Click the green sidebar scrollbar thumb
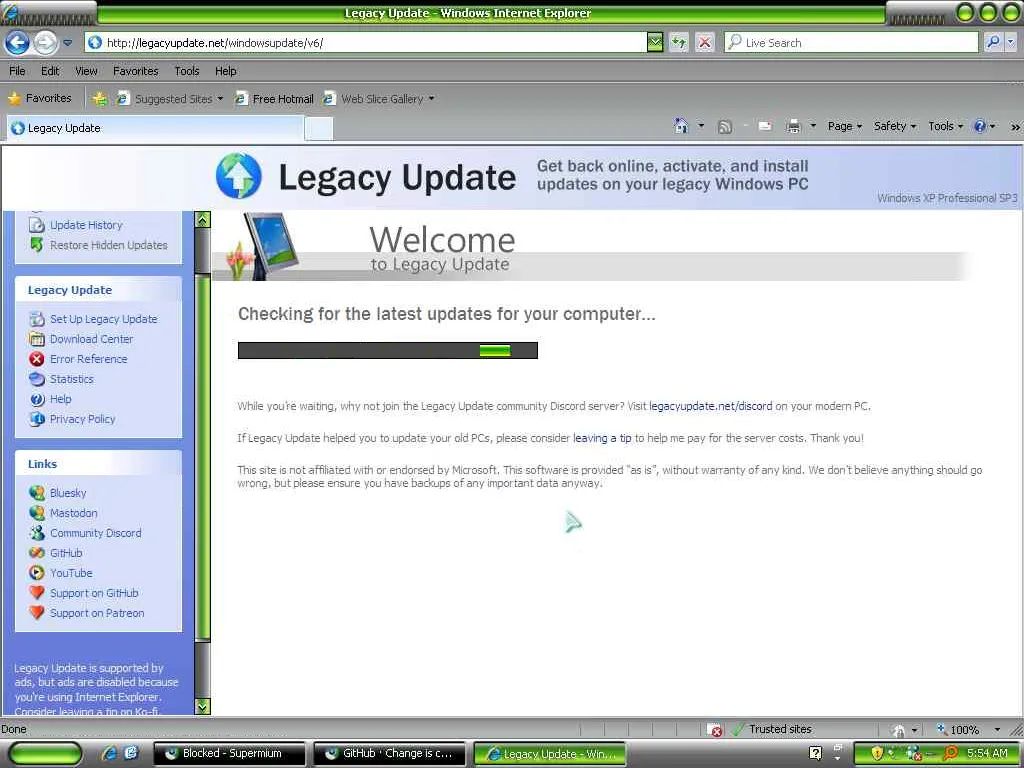The height and width of the screenshot is (768, 1024). coord(202,458)
